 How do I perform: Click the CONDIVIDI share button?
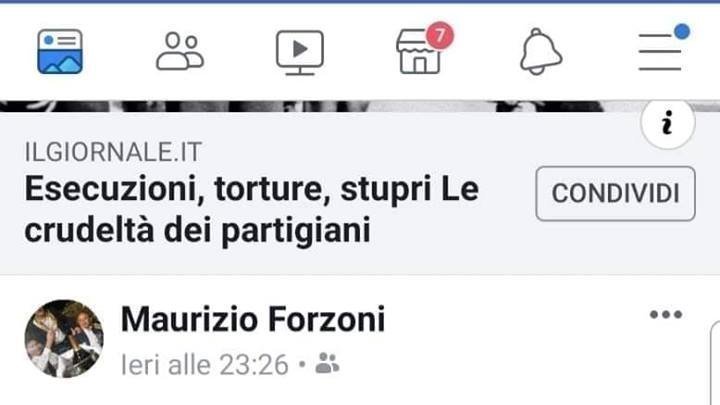point(615,193)
